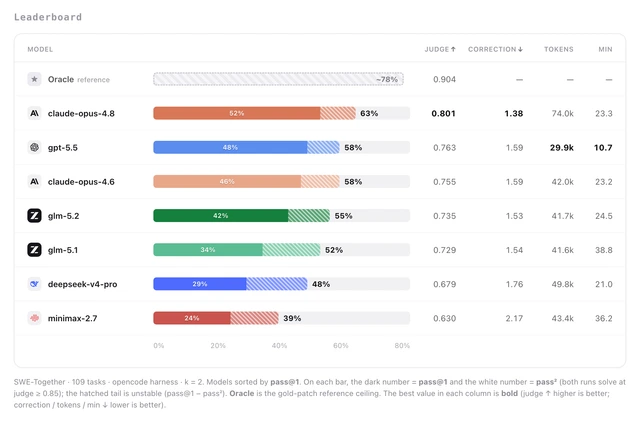Click the Z logo beside glm-5.2

[34, 215]
